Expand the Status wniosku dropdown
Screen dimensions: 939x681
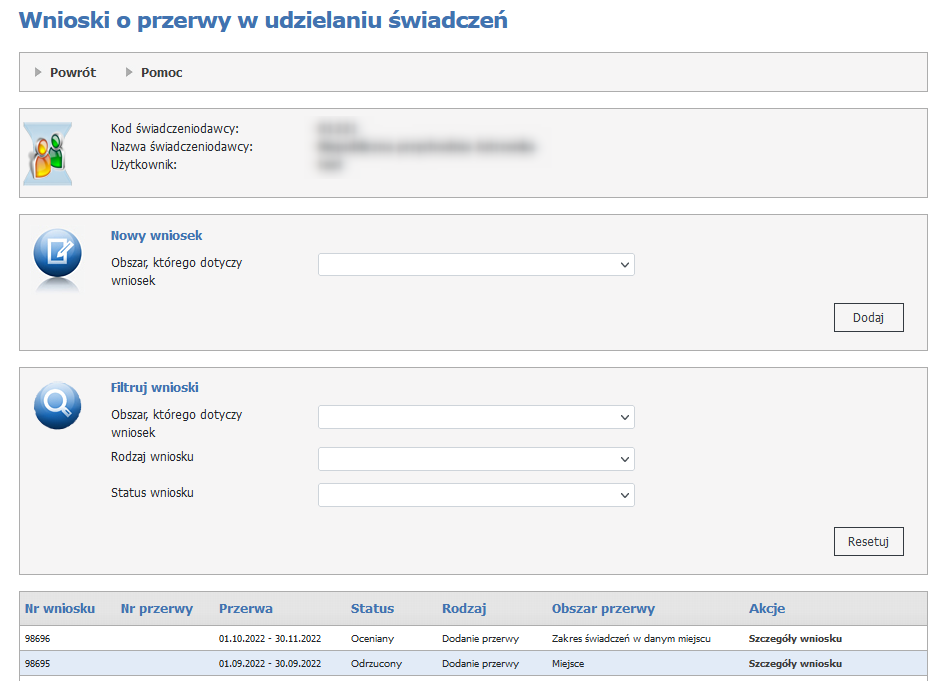coord(476,495)
